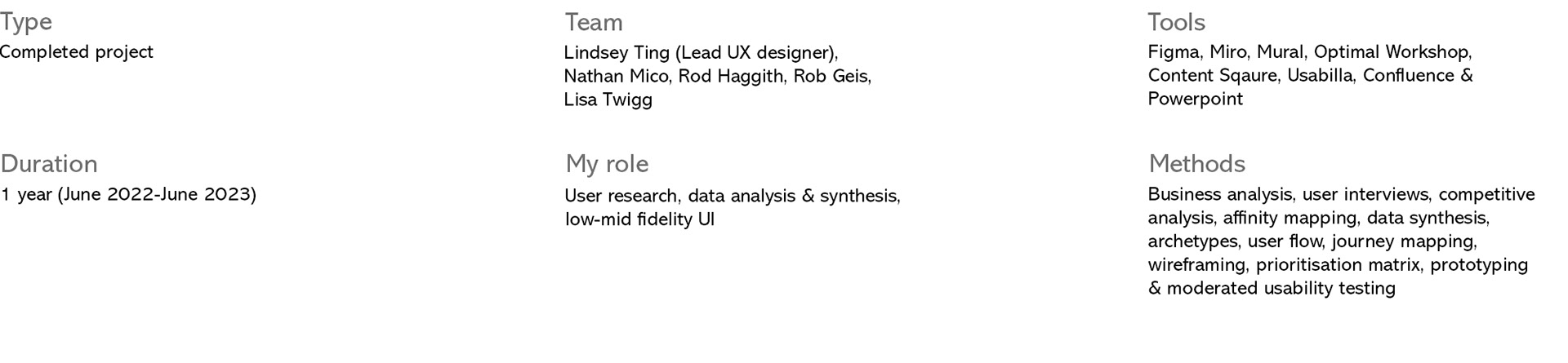Select the Completed project text

[x=77, y=52]
